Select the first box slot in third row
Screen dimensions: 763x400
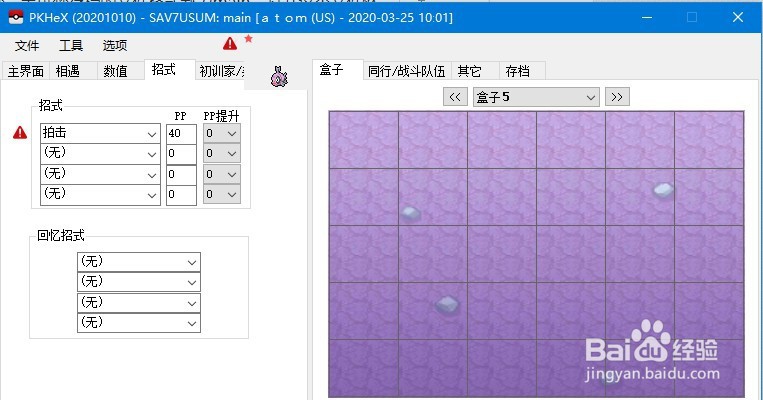pyautogui.click(x=363, y=254)
